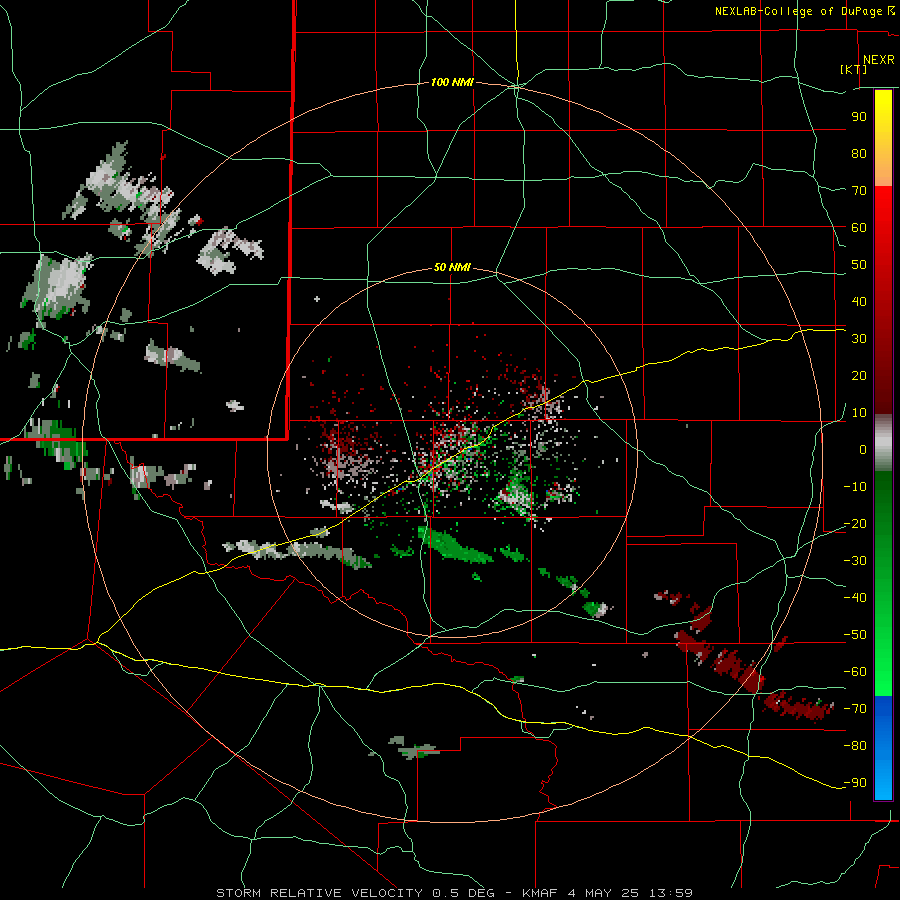Pick the gray zero-velocity segment of the color bar
Screen dimensions: 900x900
[883, 443]
